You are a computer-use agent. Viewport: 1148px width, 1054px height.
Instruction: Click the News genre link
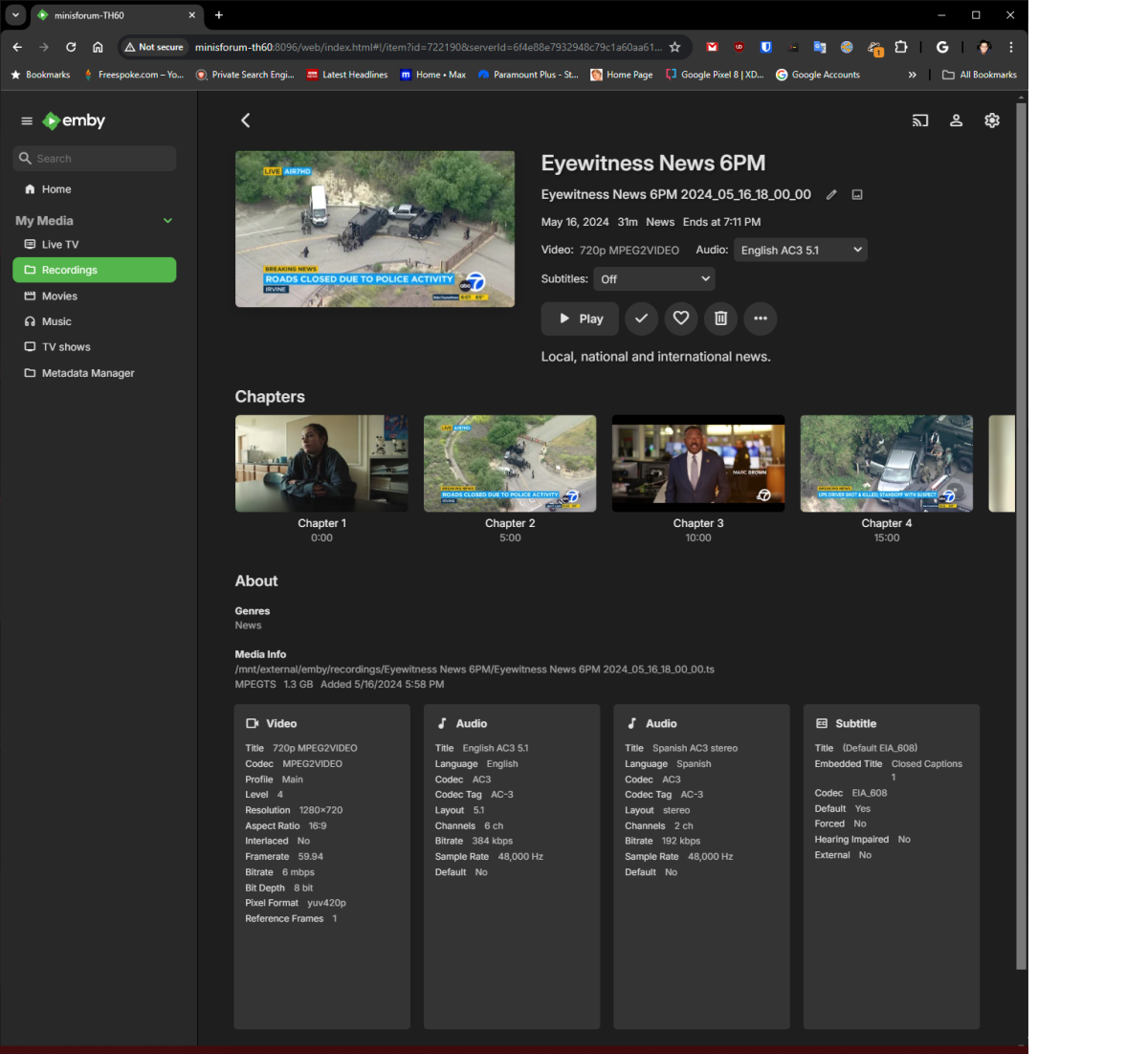pyautogui.click(x=248, y=626)
